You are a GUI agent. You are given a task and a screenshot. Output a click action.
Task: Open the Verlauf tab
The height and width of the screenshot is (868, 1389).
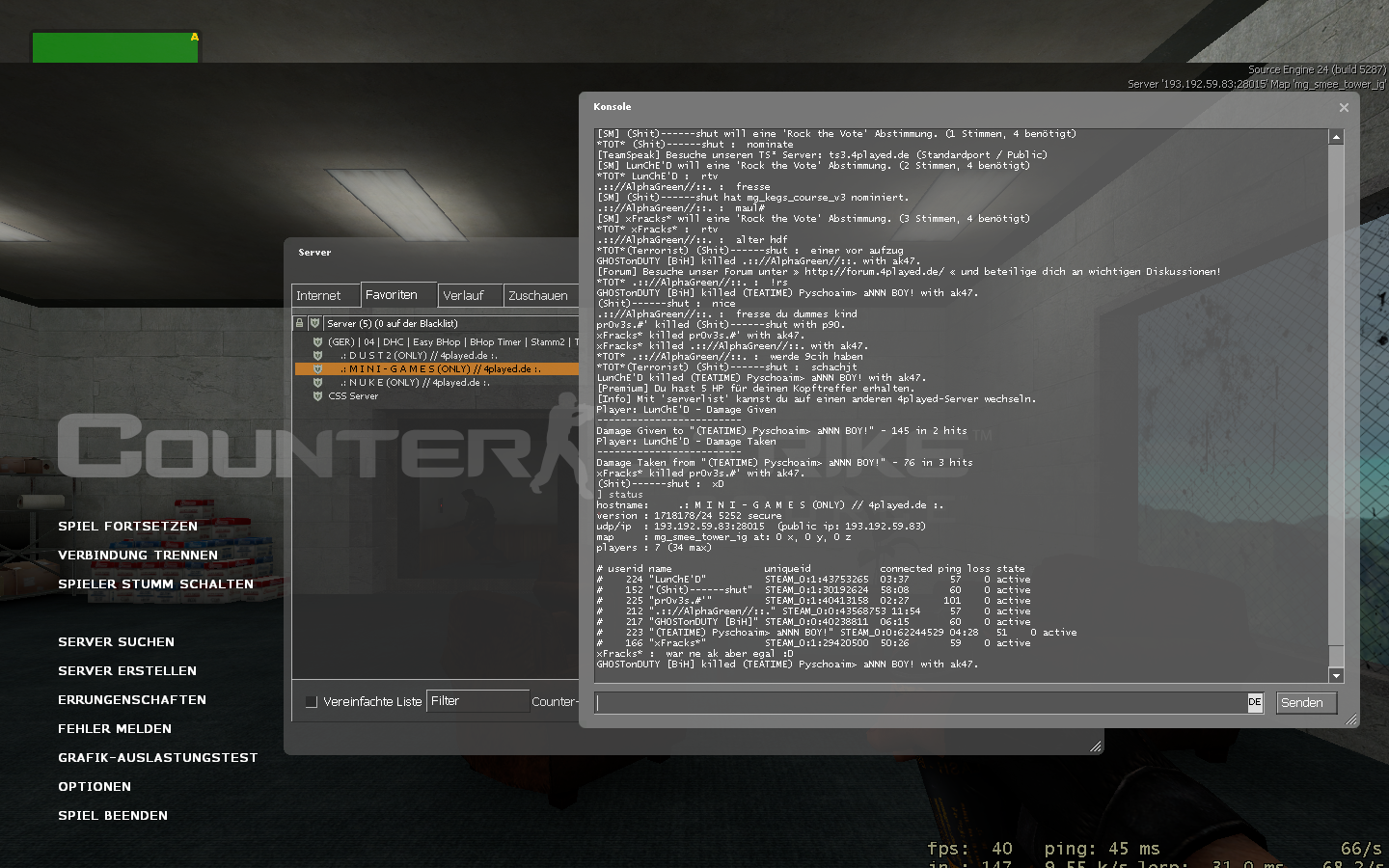pos(471,295)
